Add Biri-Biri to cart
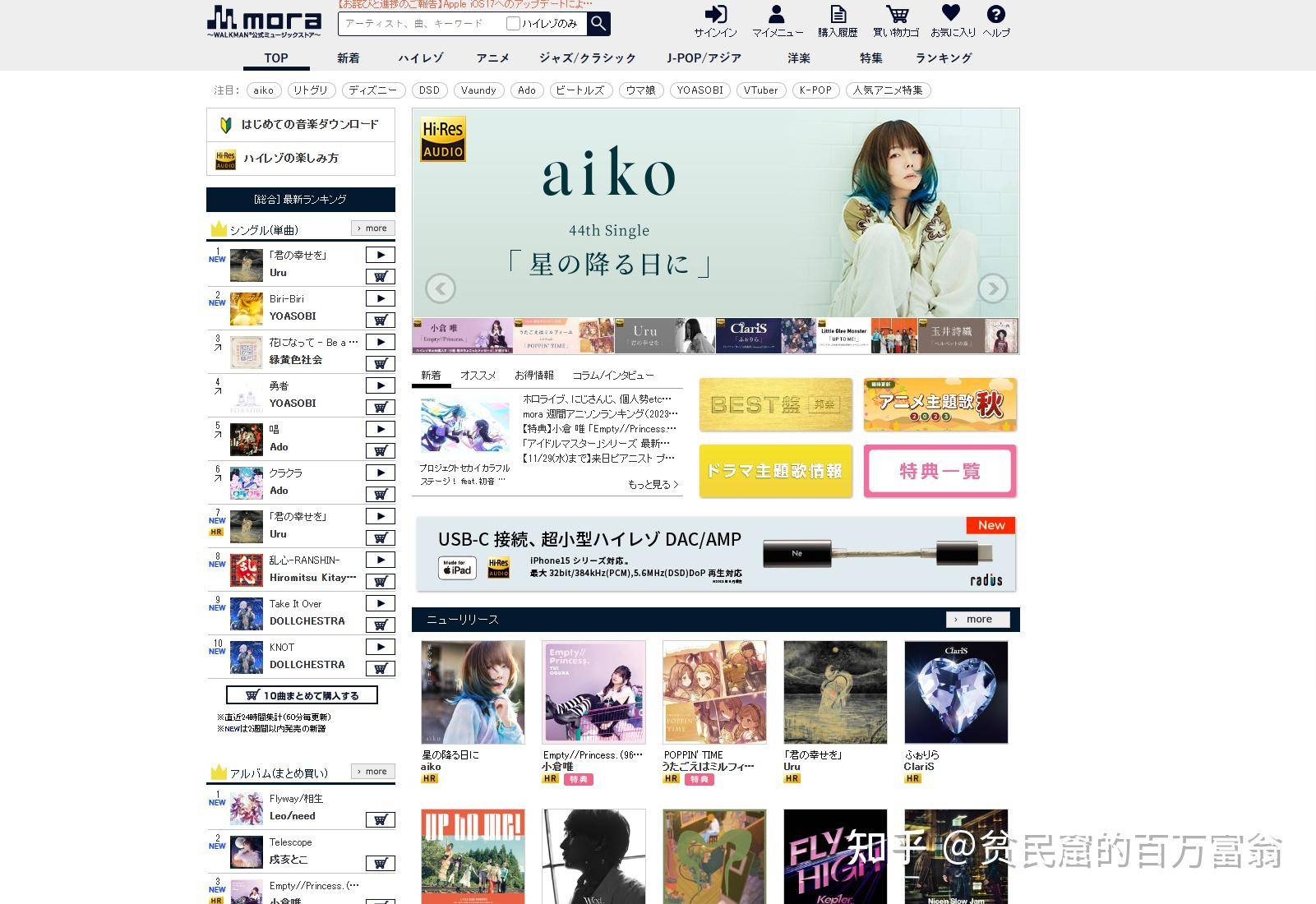This screenshot has width=1316, height=904. coord(380,320)
